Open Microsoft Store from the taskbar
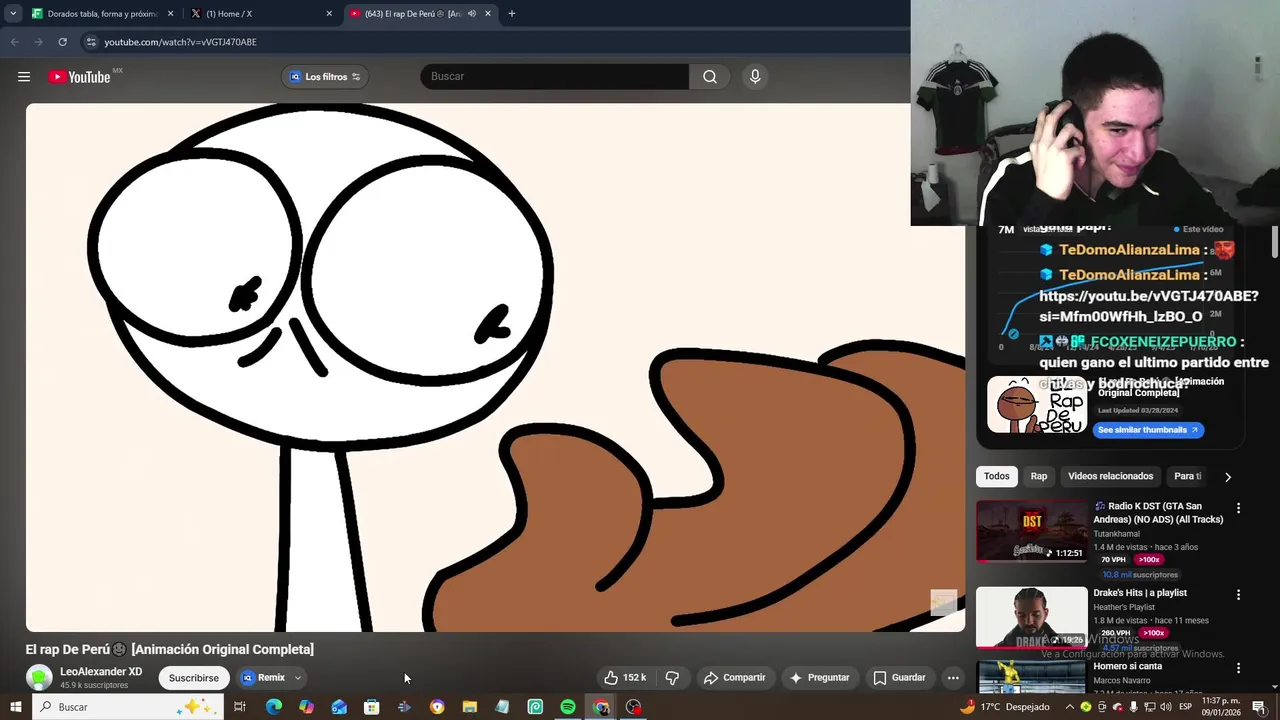The height and width of the screenshot is (720, 1280). point(371,707)
